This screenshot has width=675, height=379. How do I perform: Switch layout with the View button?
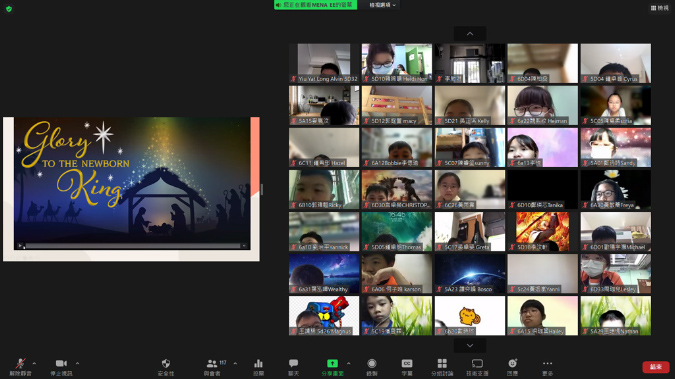point(660,8)
